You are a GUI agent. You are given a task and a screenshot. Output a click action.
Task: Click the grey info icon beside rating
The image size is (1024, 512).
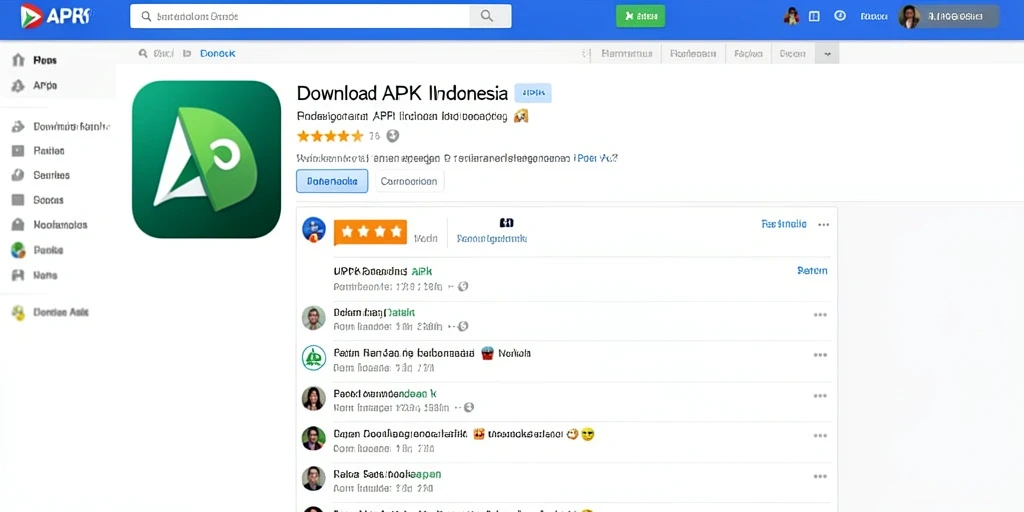click(x=392, y=136)
